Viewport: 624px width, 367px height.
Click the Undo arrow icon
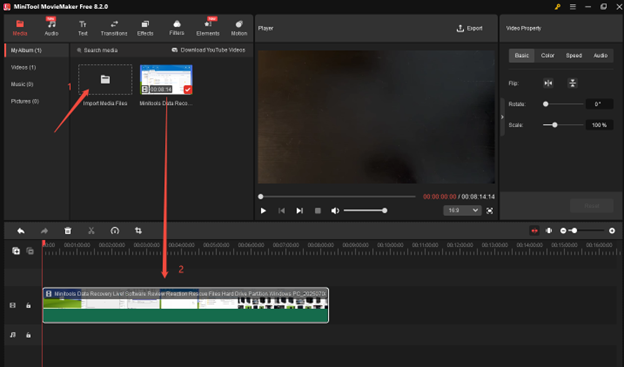coord(21,231)
